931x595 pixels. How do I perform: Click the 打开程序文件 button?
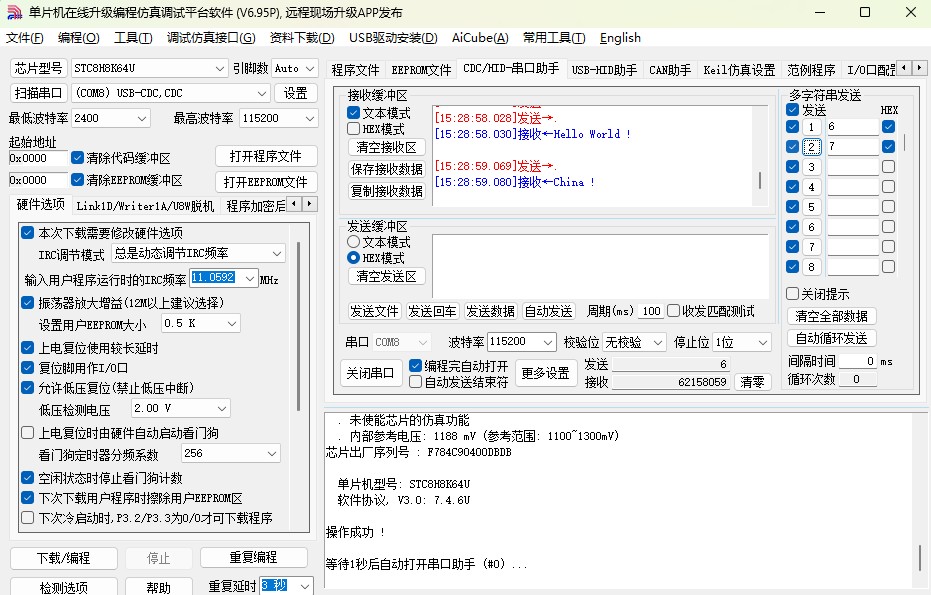tap(266, 156)
